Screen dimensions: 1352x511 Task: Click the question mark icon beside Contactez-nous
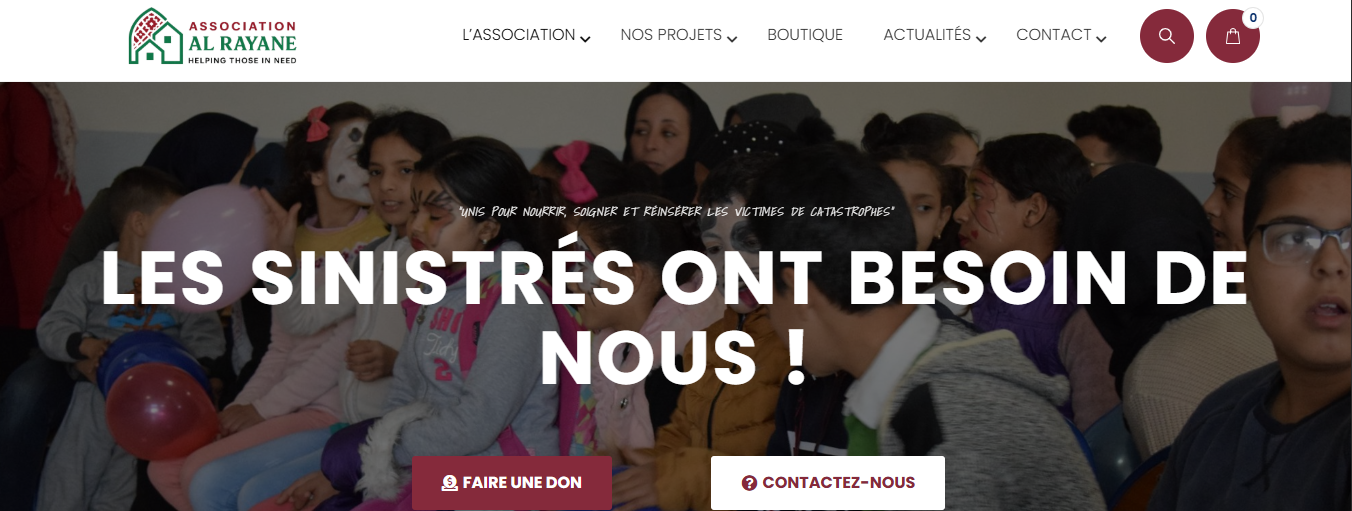pos(749,483)
